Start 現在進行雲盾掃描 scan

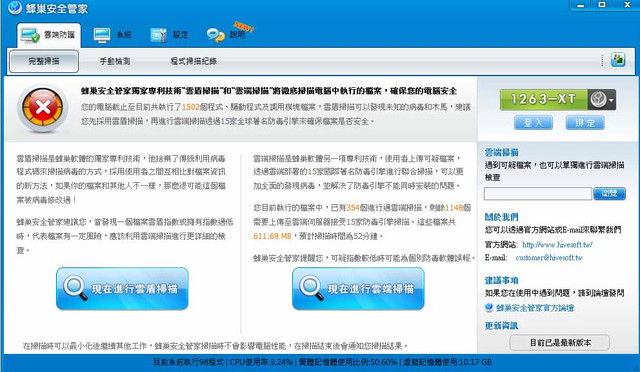point(122,289)
